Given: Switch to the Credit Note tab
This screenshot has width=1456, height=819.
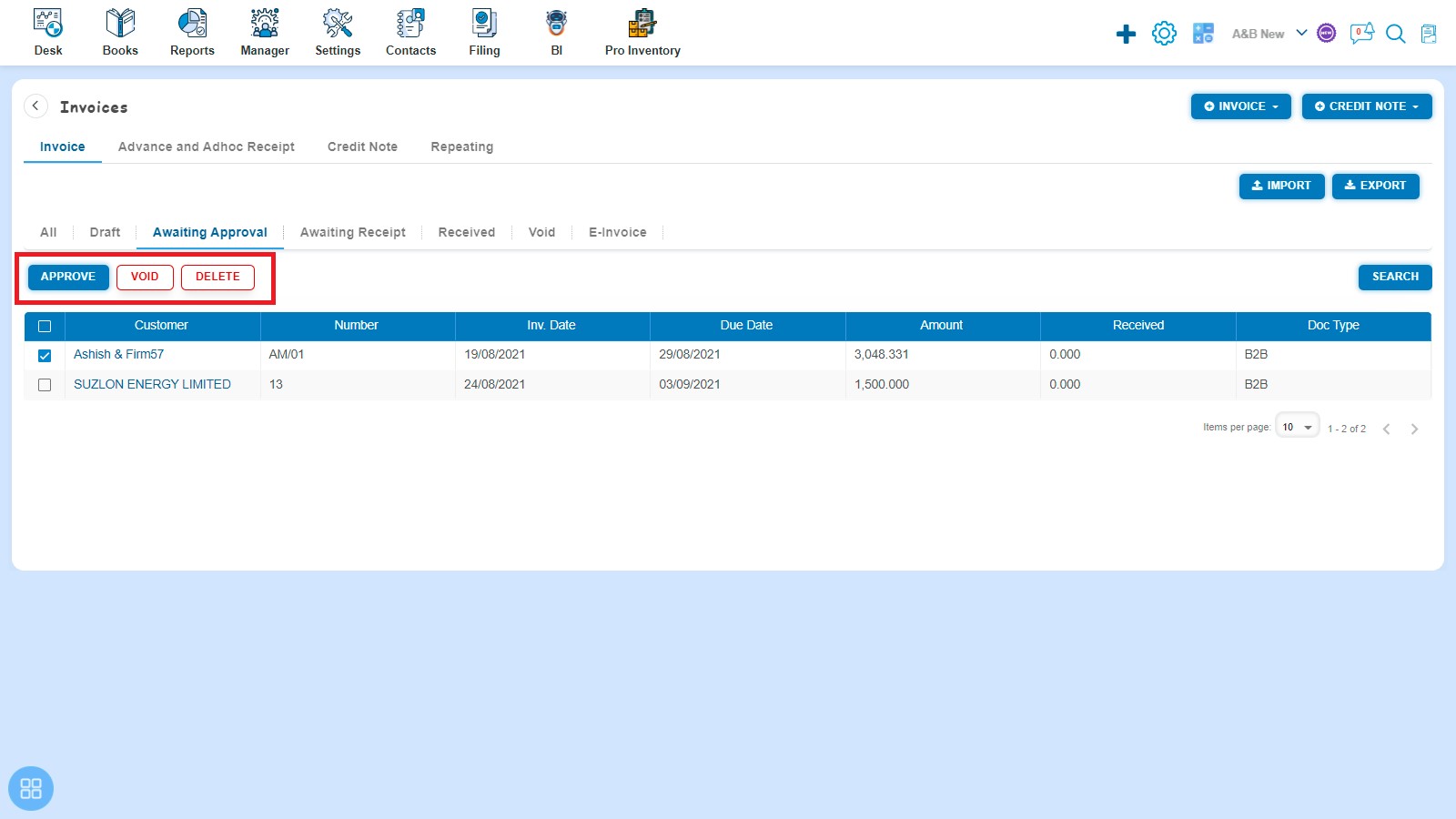Looking at the screenshot, I should coord(362,147).
